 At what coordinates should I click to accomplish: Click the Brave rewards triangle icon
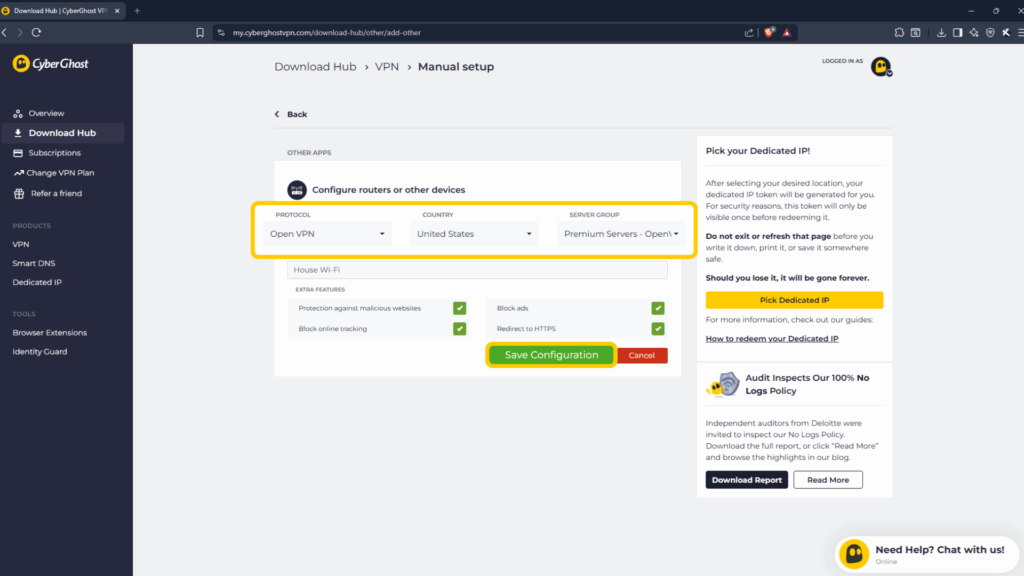coord(787,33)
